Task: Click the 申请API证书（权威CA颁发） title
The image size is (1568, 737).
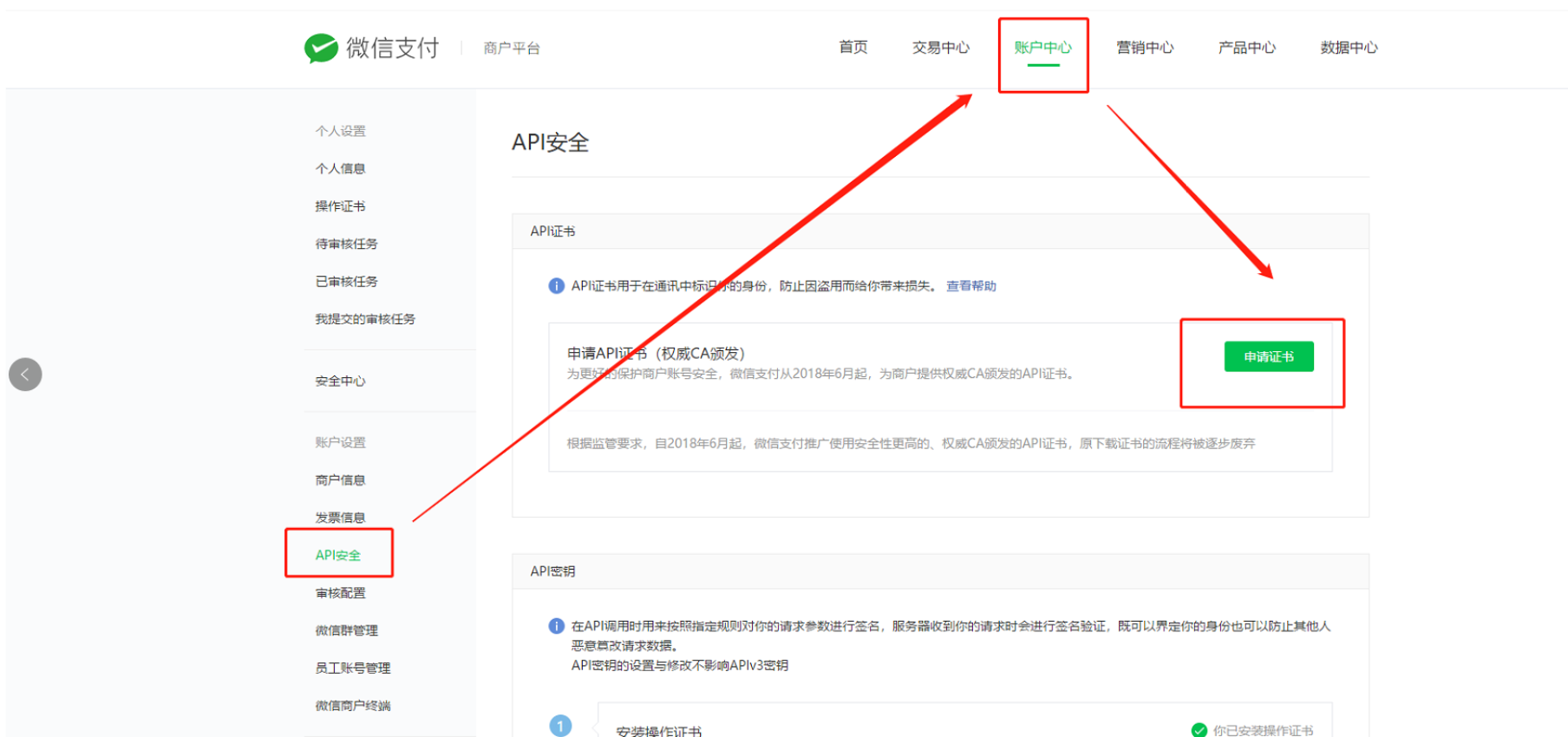Action: (x=656, y=353)
